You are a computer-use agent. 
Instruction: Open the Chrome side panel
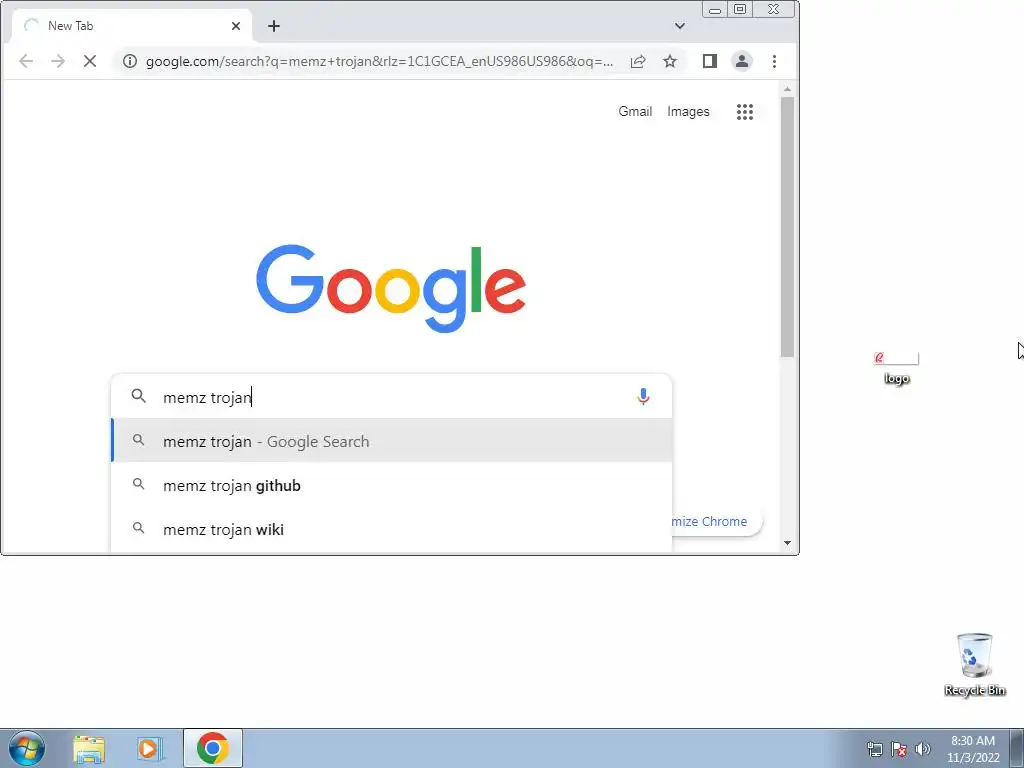click(710, 61)
